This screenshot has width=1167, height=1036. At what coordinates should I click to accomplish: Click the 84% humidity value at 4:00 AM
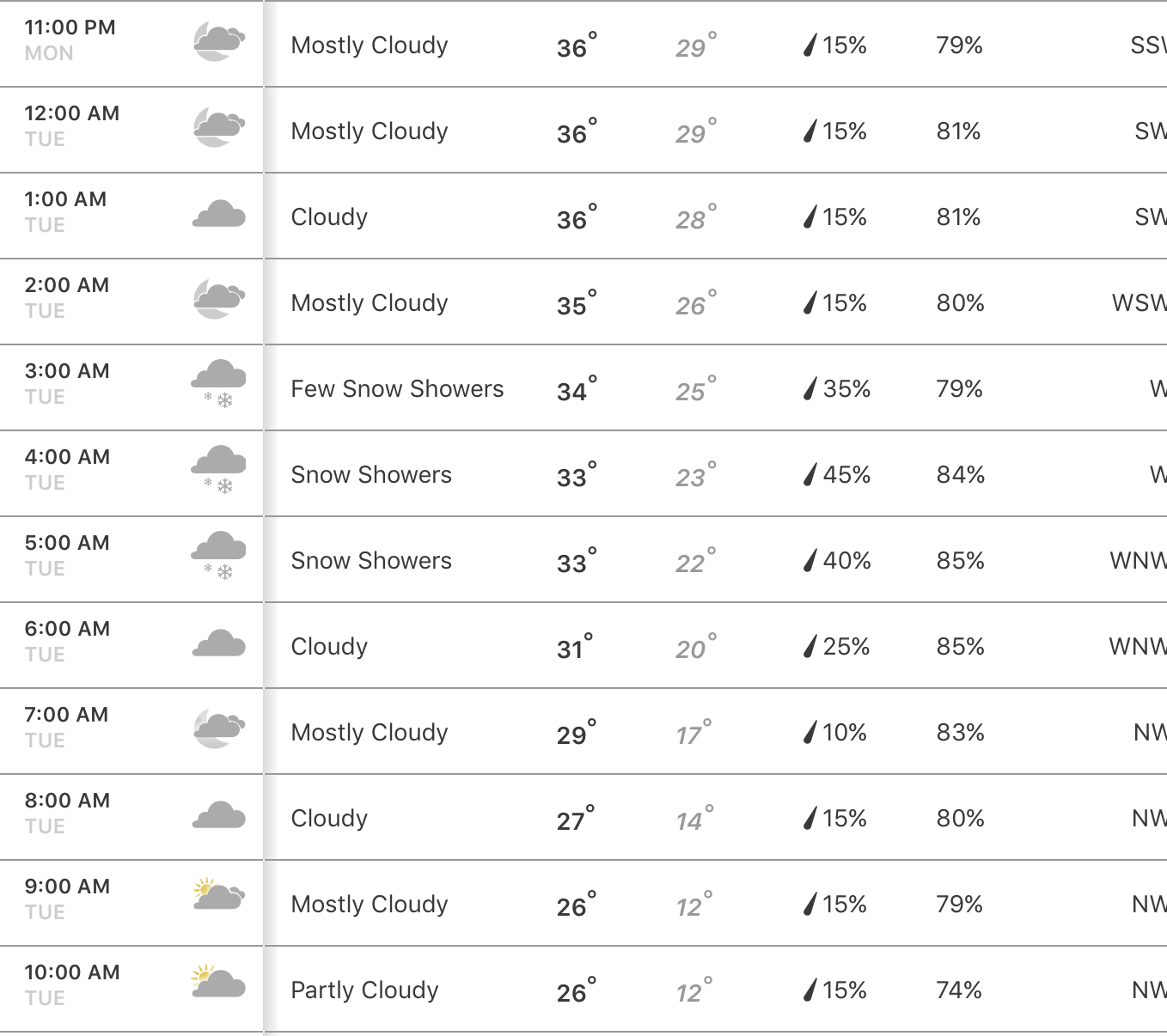click(961, 474)
